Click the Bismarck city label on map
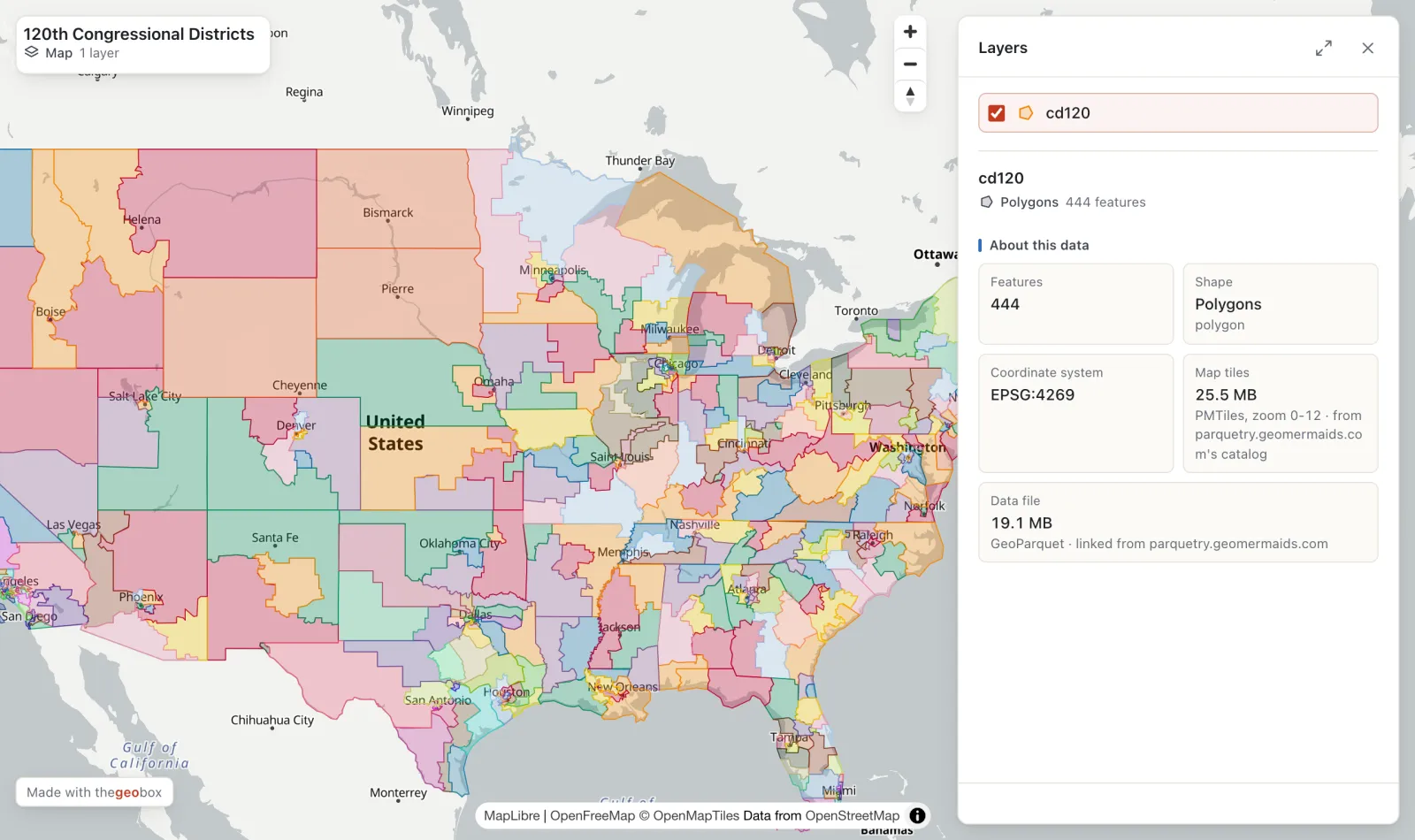The height and width of the screenshot is (840, 1415). point(388,212)
